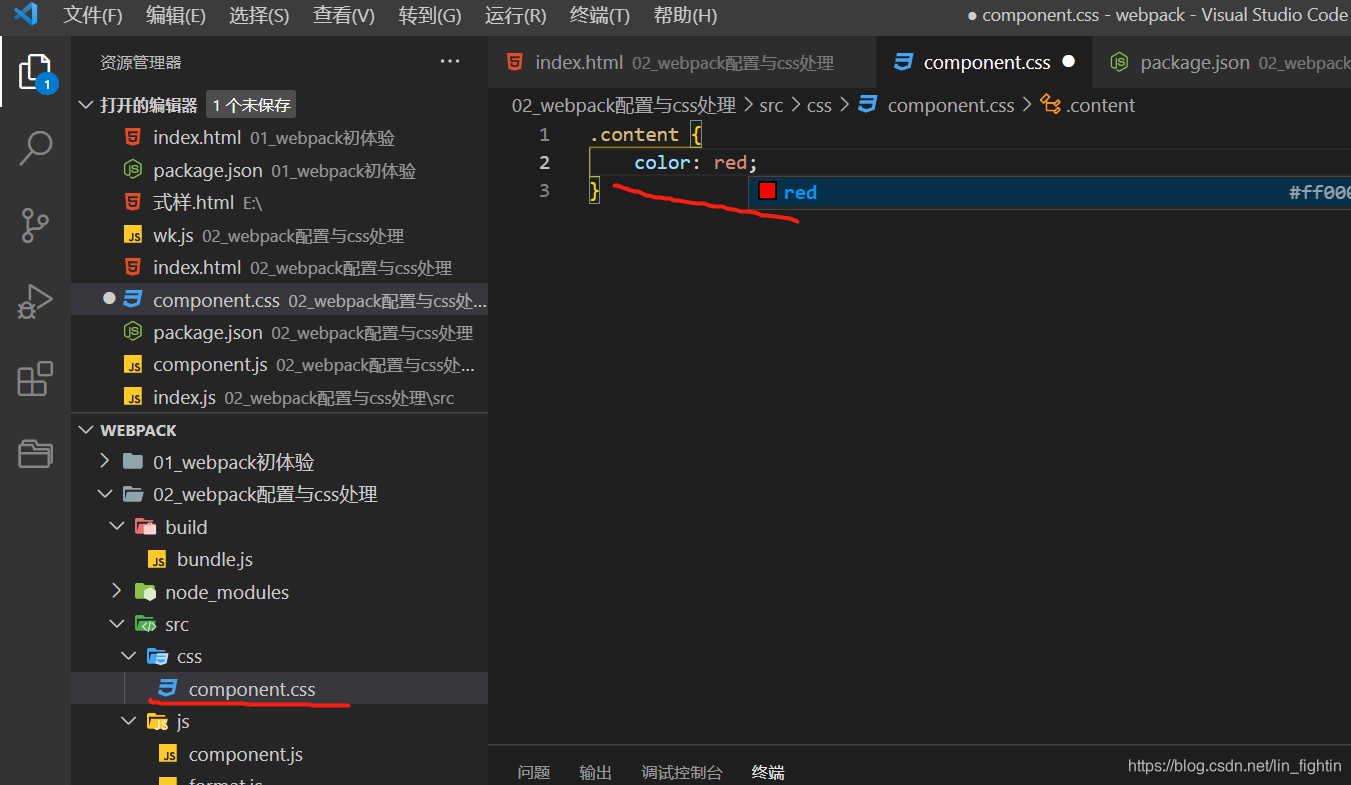The height and width of the screenshot is (785, 1351).
Task: Select the red autocomplete suggestion
Action: click(1050, 192)
